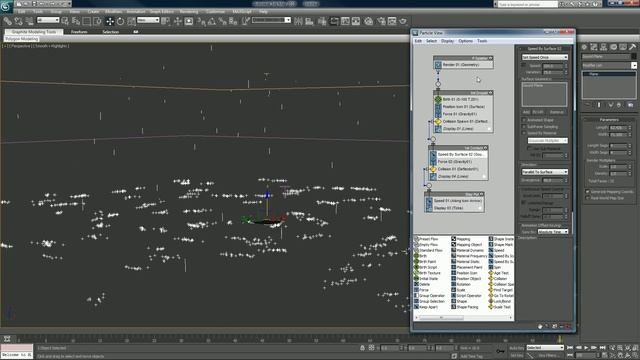Click the Birth operator in the depot
The image size is (640, 360).
[420, 256]
